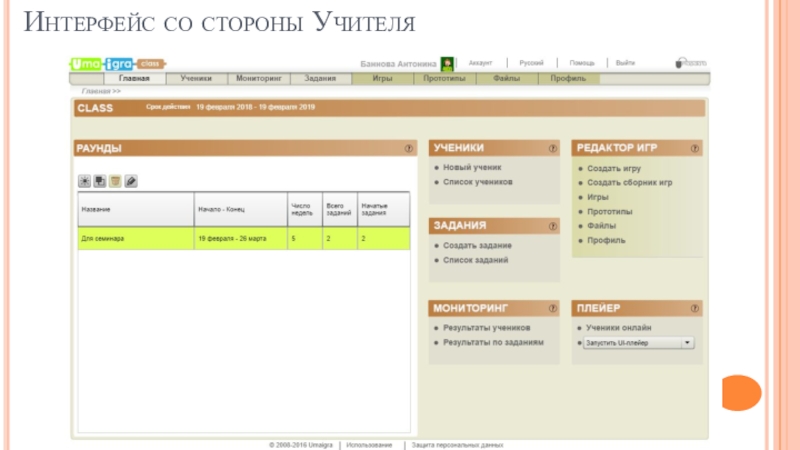Open the Запустить UI-плейер dropdown
Screen dimensions: 800x450
click(x=687, y=343)
